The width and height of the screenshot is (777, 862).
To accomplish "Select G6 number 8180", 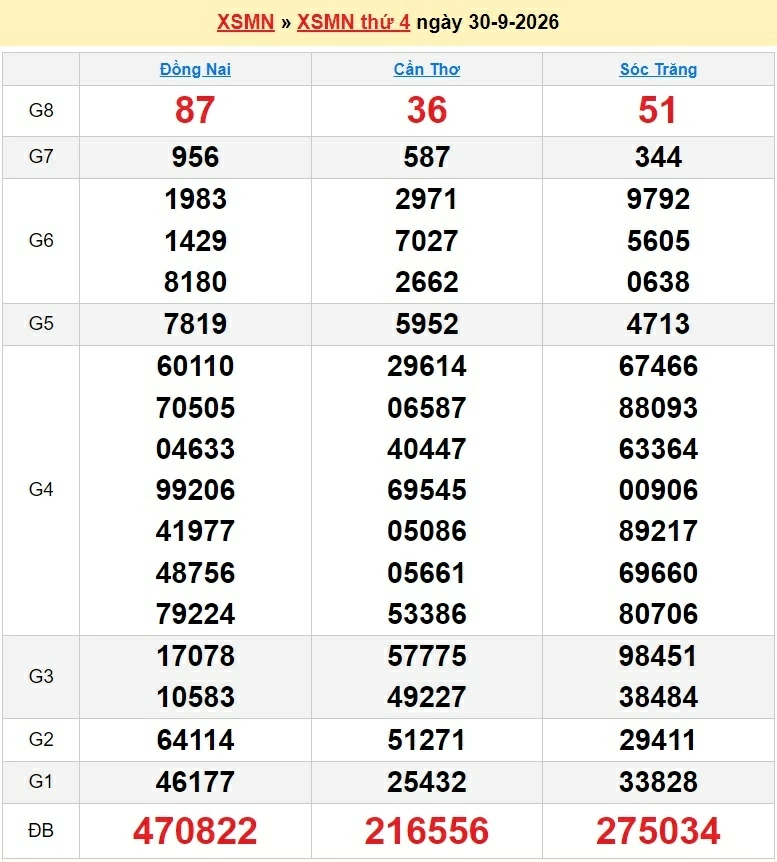I will (195, 282).
